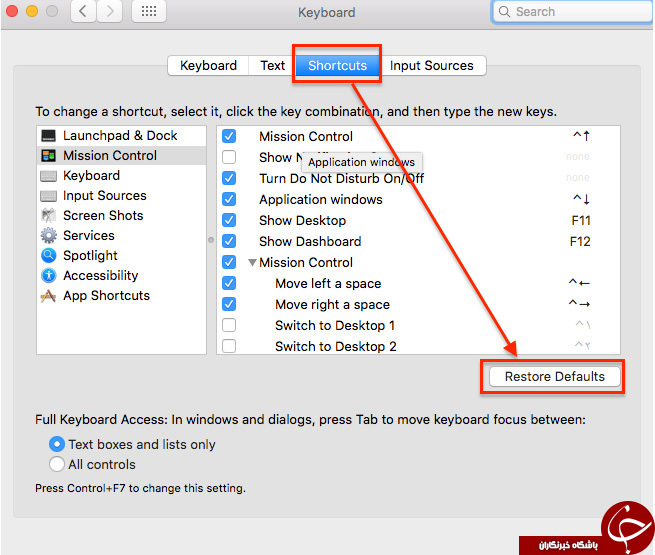The height and width of the screenshot is (555, 655).
Task: Click the F11 key for Show Desktop
Action: 581,220
